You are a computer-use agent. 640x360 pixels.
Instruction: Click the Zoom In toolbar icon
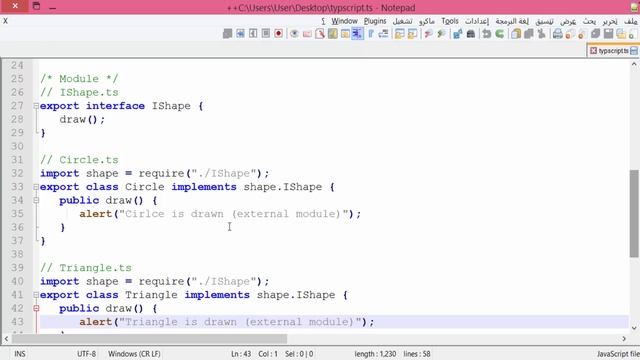pos(441,34)
